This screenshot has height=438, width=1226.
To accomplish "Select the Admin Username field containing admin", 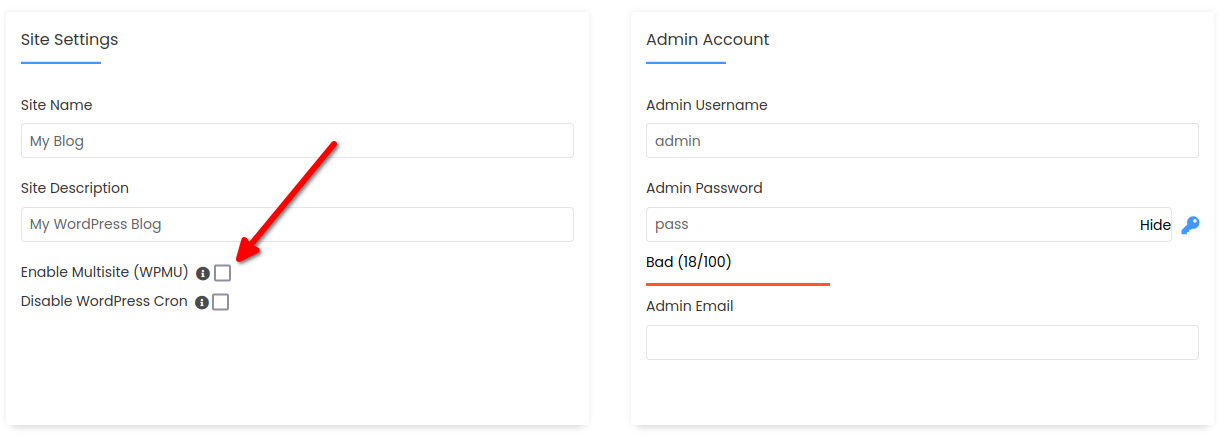I will (x=922, y=141).
